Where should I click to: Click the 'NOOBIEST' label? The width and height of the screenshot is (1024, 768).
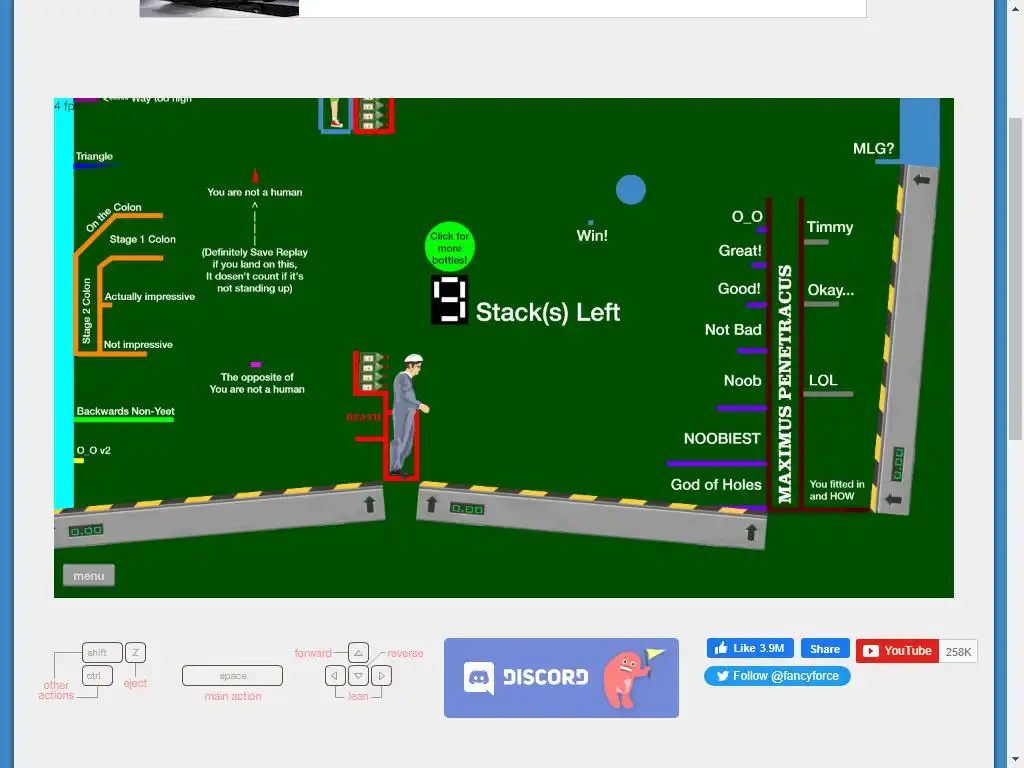(722, 439)
